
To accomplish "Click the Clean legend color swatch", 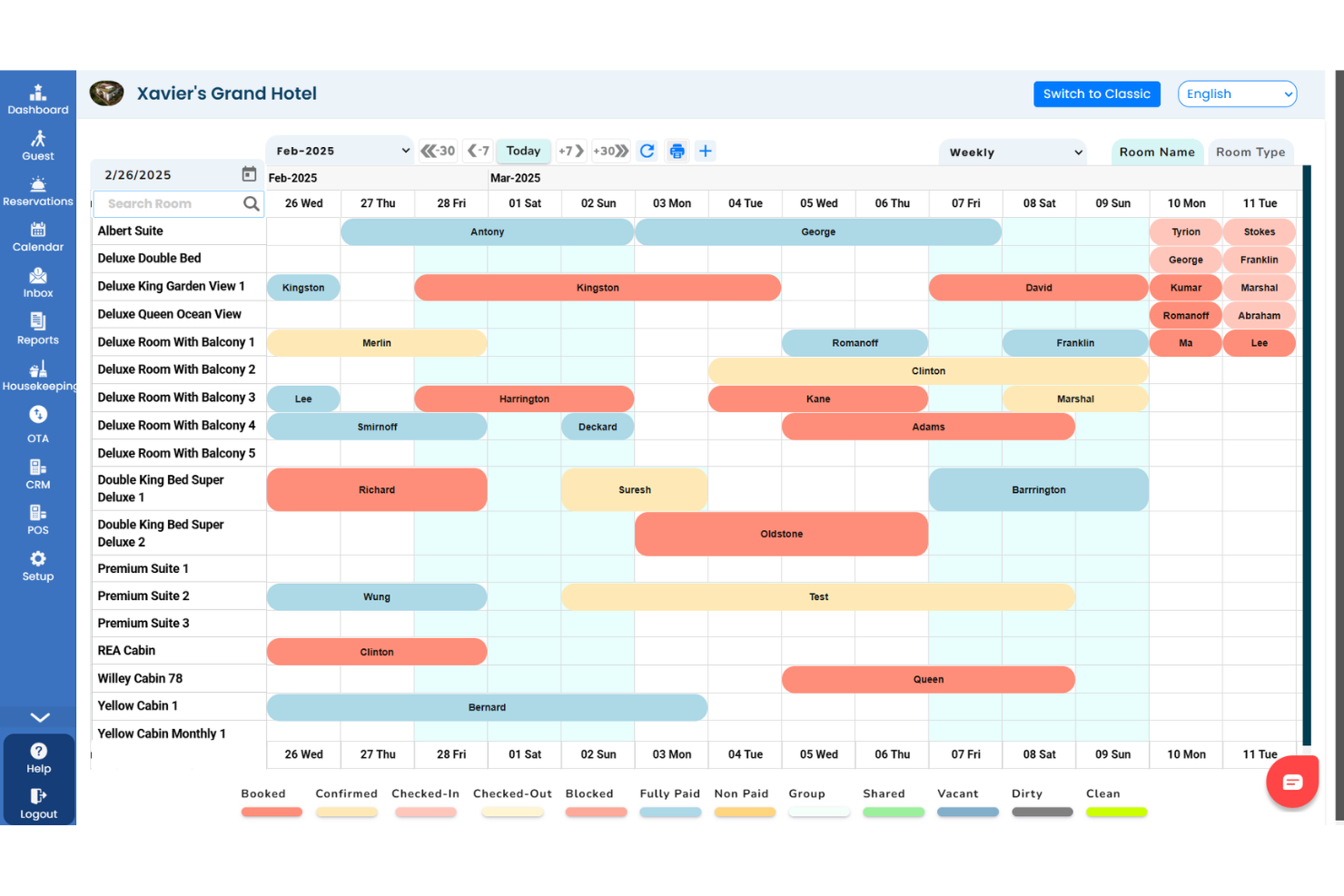I will pos(1116,812).
